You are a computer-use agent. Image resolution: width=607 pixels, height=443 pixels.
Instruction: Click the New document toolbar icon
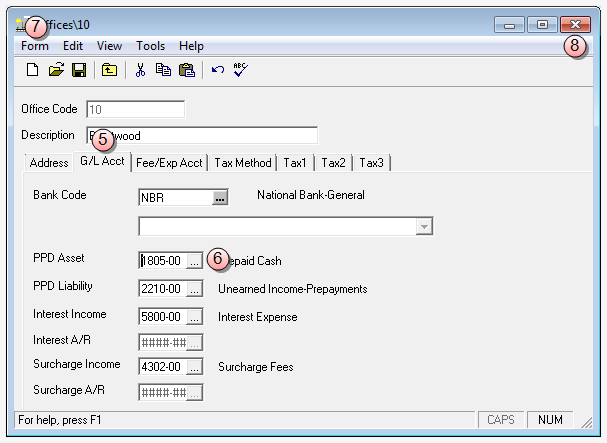32,70
